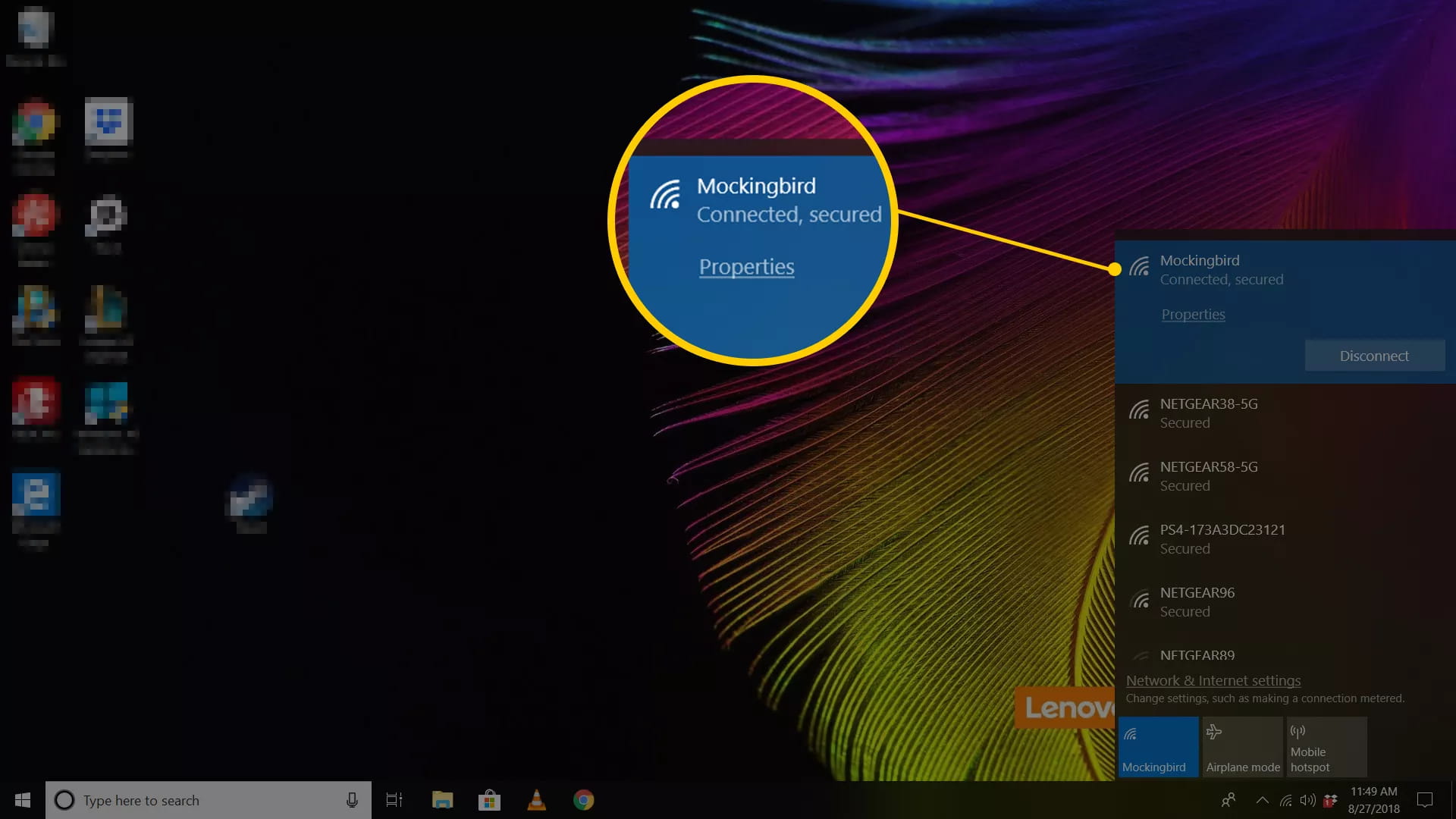
Task: Click the volume speaker tray icon
Action: coord(1307,800)
